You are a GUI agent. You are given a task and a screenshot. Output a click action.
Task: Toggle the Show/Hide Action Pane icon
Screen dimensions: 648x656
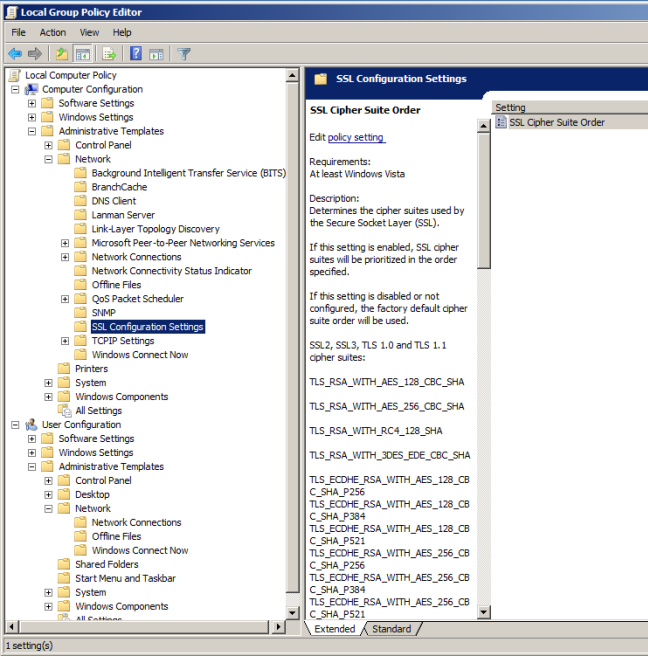(x=156, y=54)
